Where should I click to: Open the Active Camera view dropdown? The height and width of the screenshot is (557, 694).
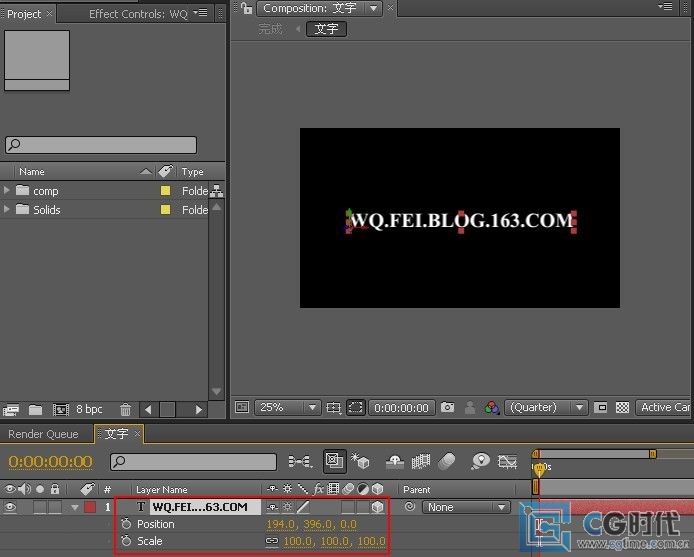663,407
